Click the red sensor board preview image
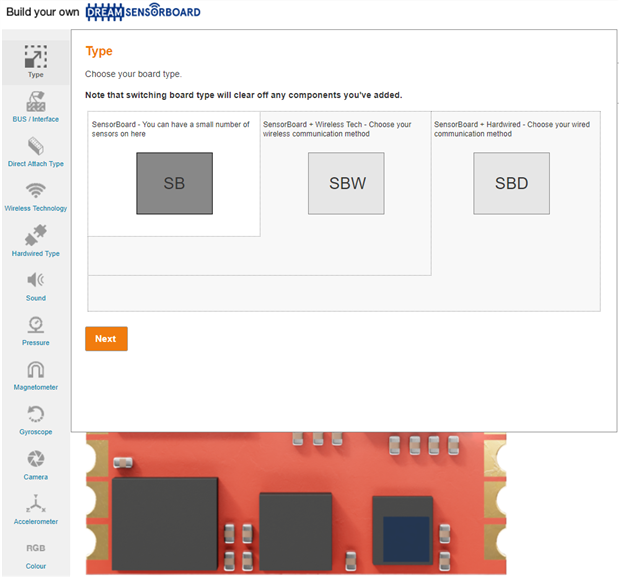619x577 pixels. pos(296,503)
